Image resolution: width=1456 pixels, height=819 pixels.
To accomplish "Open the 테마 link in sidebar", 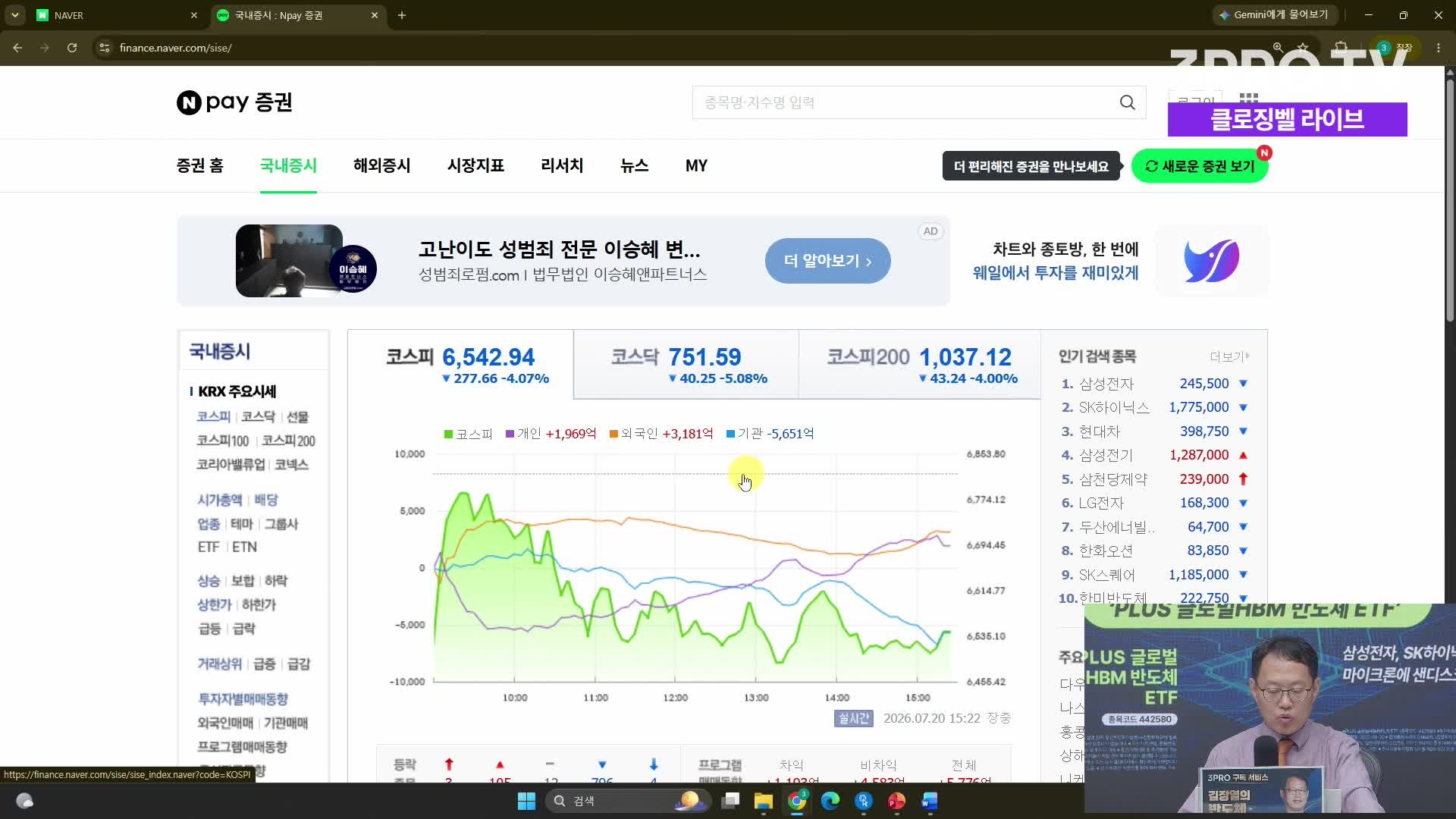I will pyautogui.click(x=242, y=524).
